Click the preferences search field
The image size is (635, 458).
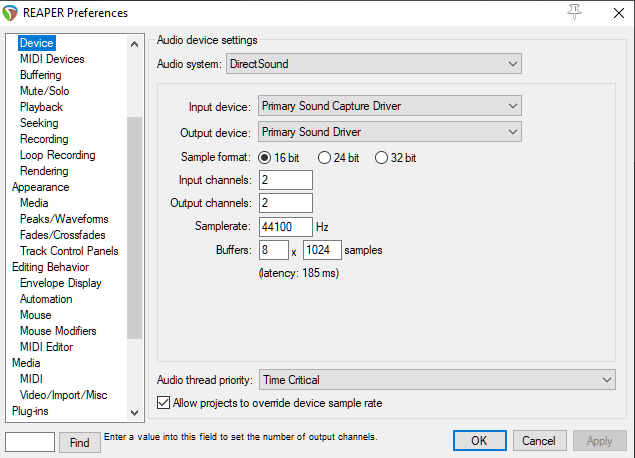[x=30, y=442]
